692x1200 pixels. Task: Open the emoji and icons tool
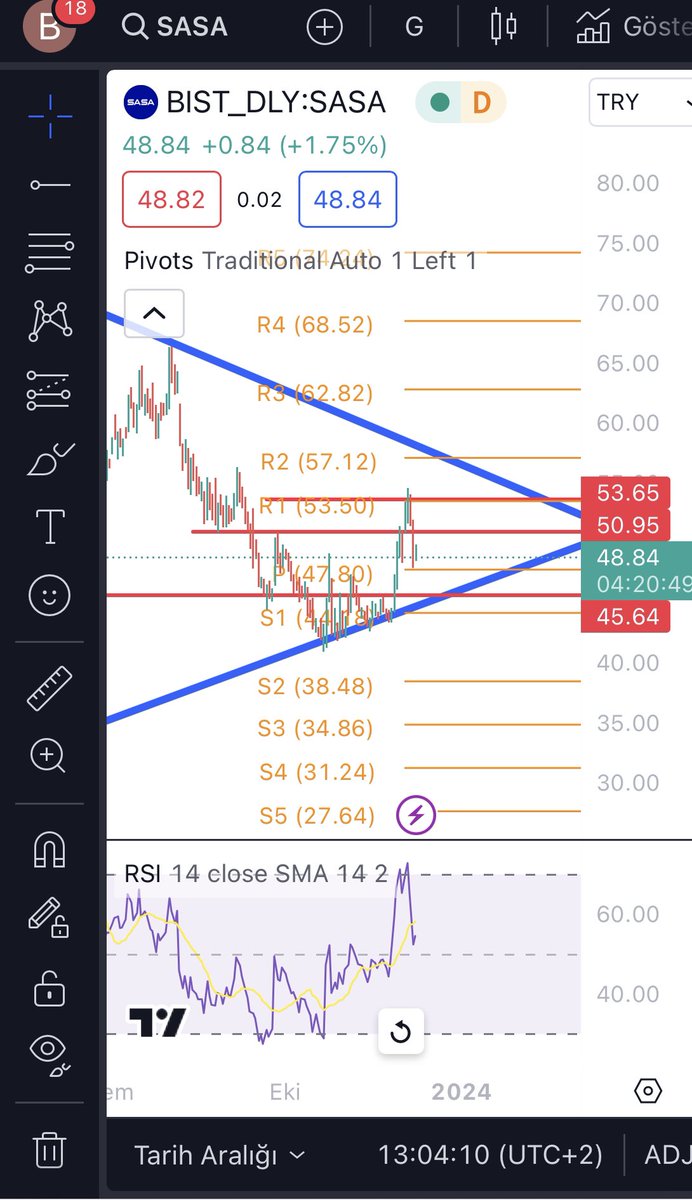point(50,596)
